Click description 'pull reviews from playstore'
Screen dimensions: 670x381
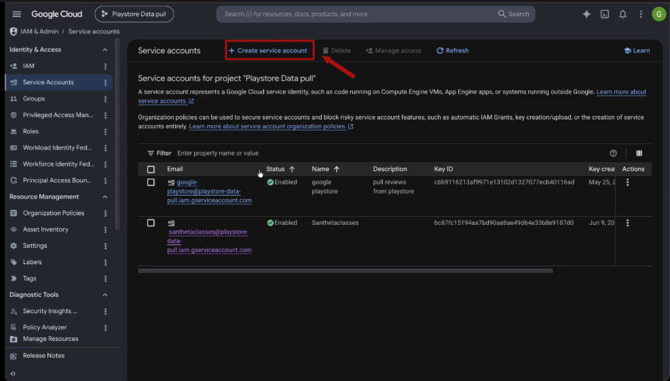coord(393,187)
